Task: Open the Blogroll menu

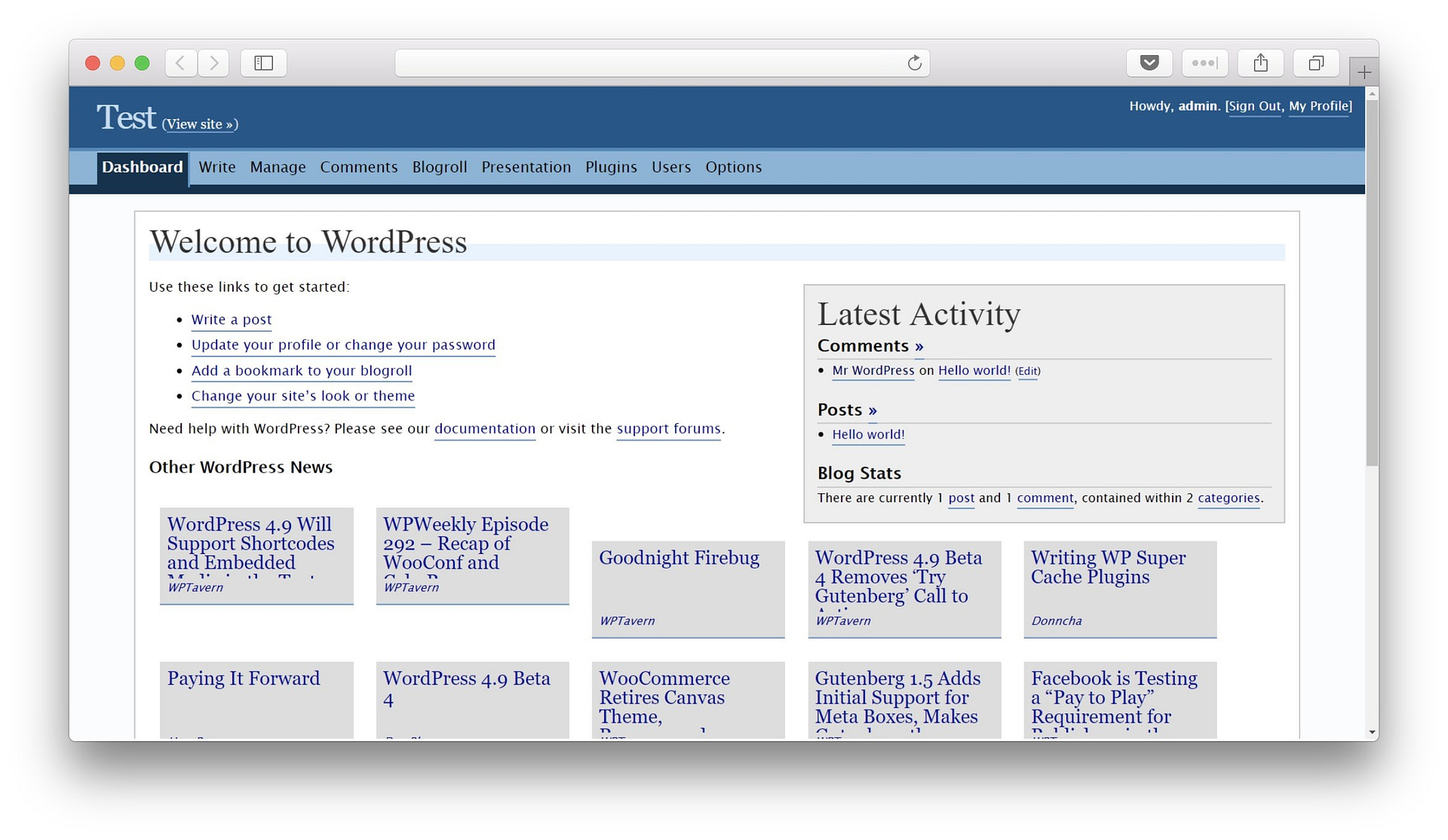Action: tap(440, 167)
